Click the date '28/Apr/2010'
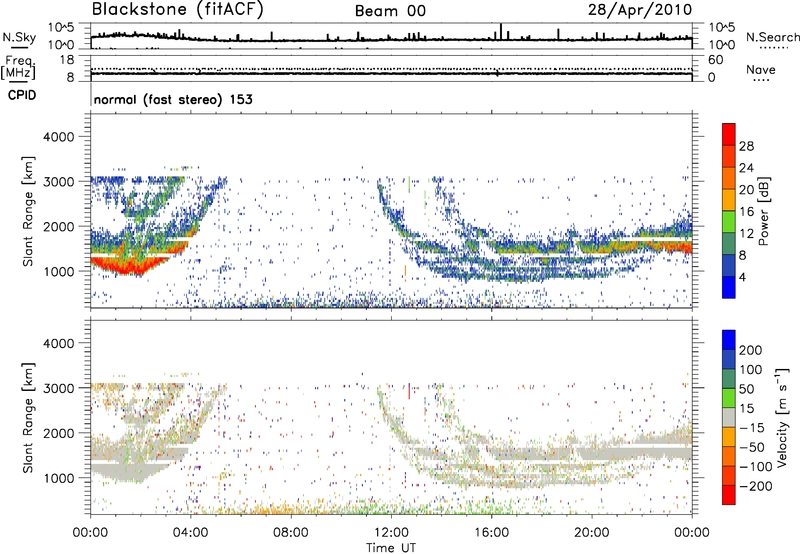This screenshot has height=554, width=800. click(x=640, y=10)
